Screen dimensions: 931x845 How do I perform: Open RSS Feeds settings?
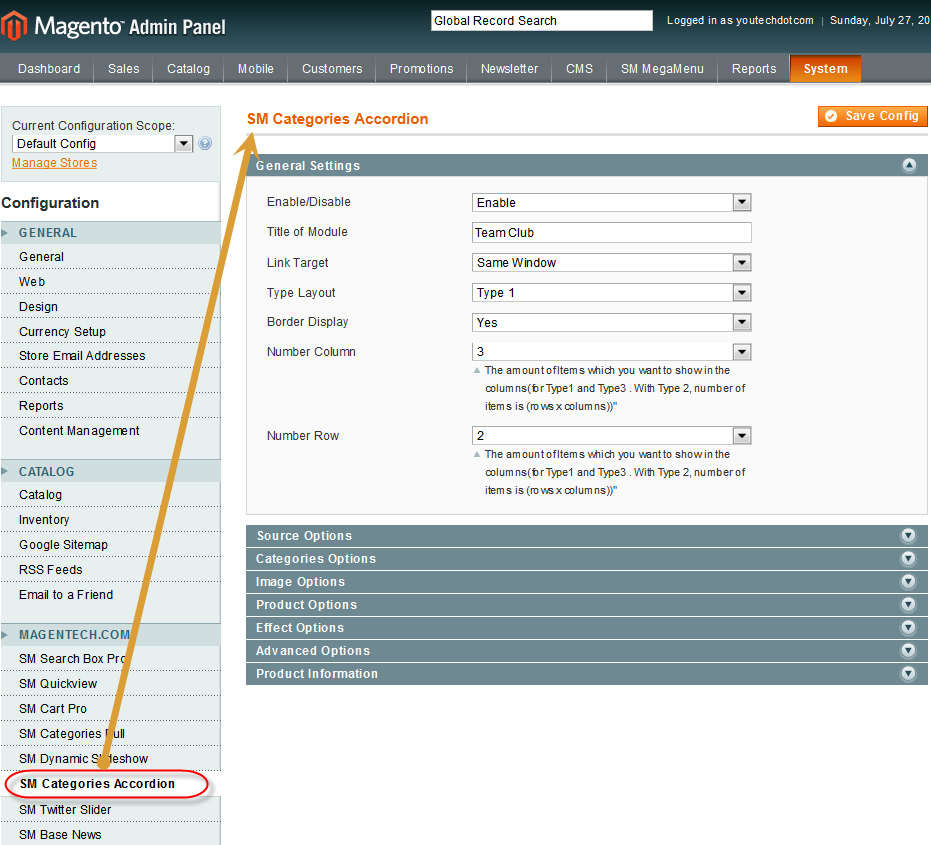(x=110, y=569)
